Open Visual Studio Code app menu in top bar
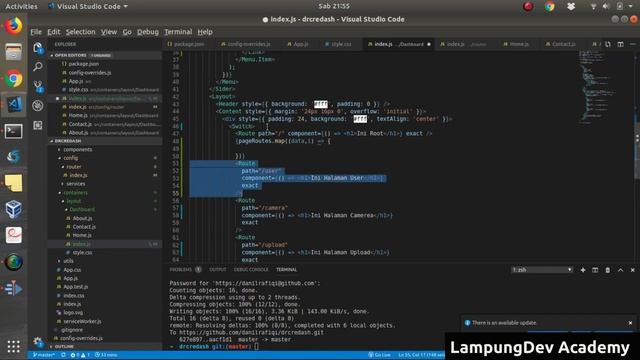 88,7
